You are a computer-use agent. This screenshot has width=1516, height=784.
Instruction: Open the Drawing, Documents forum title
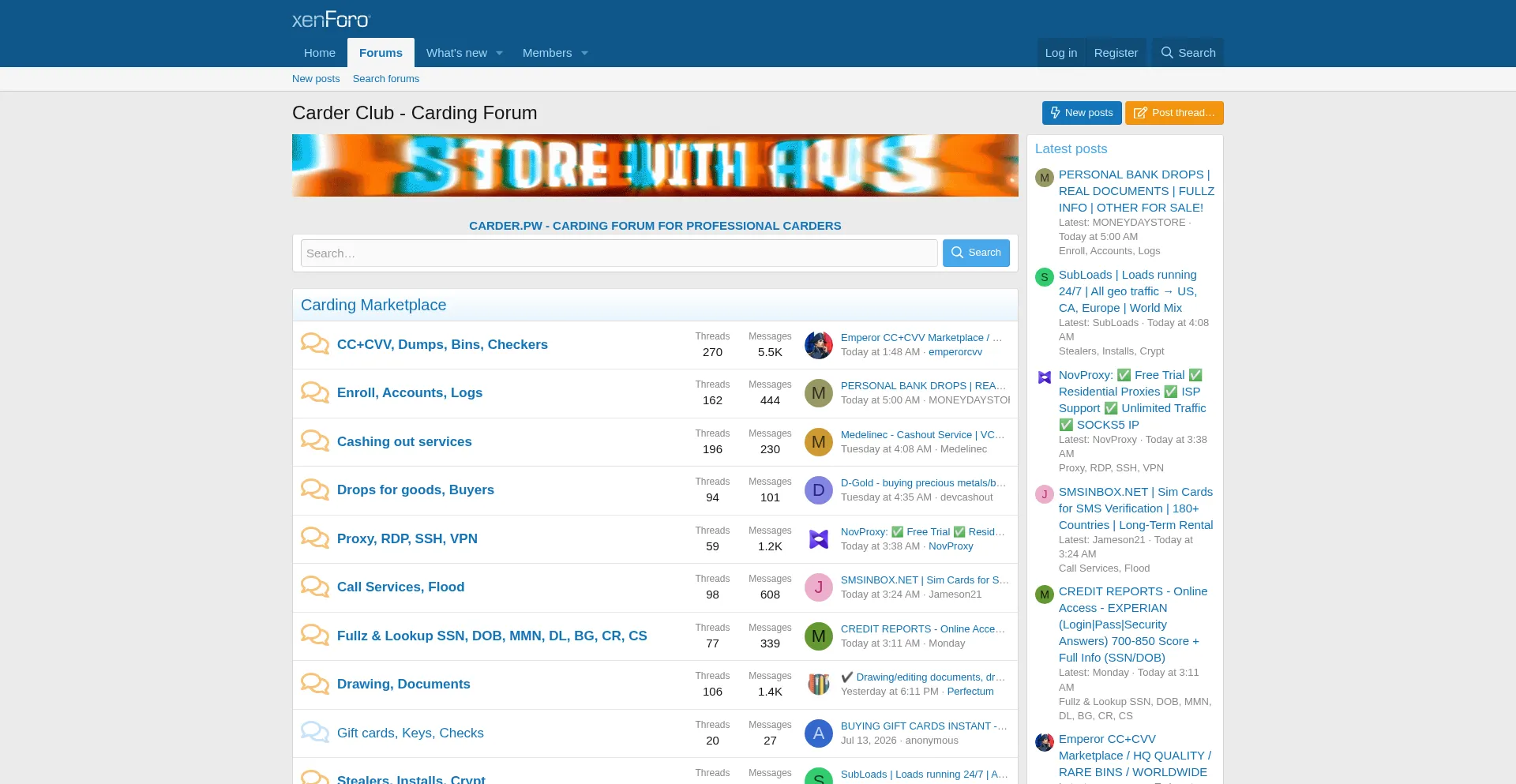point(403,684)
